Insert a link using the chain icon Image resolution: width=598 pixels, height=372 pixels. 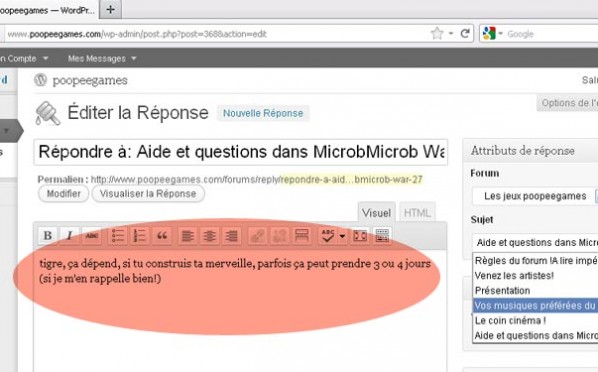257,236
